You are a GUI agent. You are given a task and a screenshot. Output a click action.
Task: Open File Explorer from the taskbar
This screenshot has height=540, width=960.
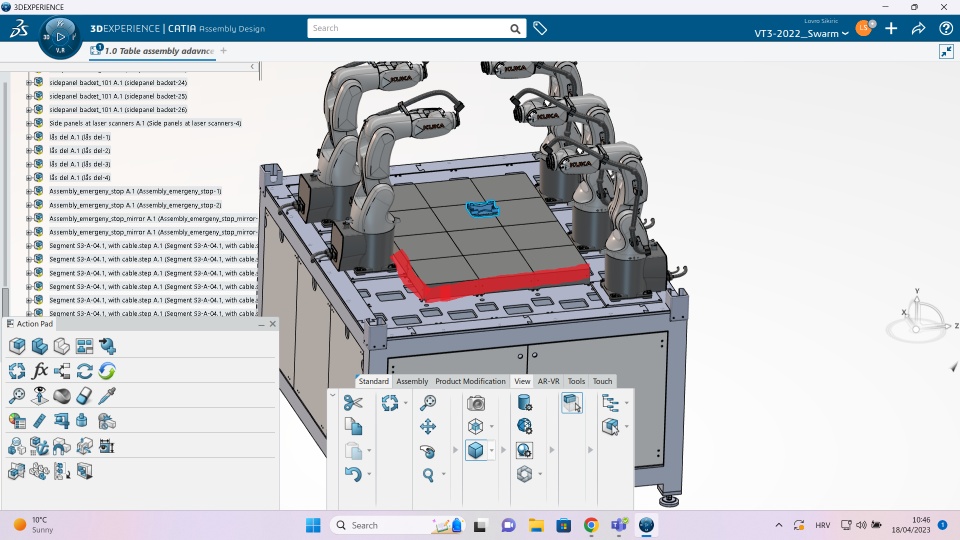[536, 525]
